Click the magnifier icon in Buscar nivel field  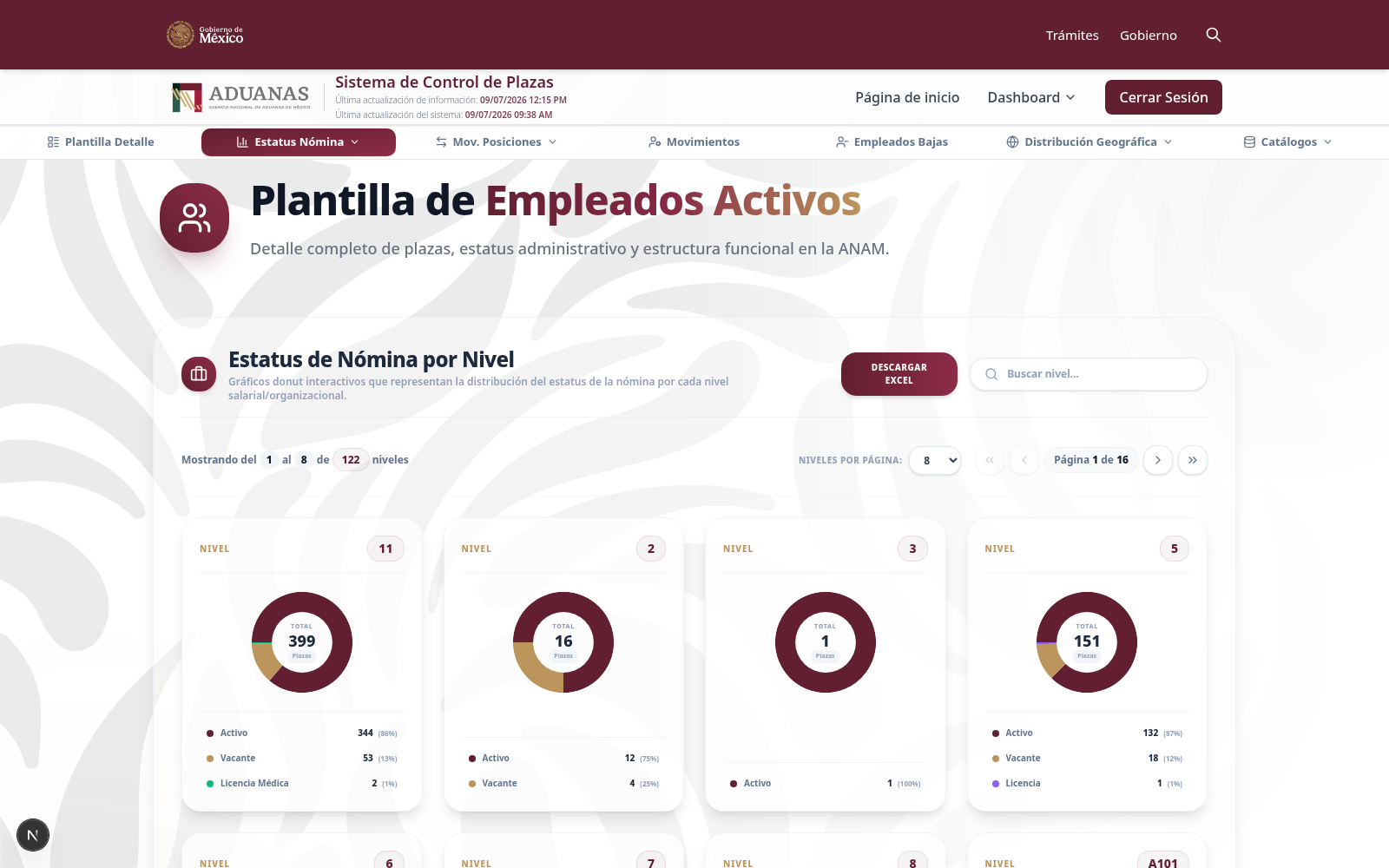tap(991, 374)
